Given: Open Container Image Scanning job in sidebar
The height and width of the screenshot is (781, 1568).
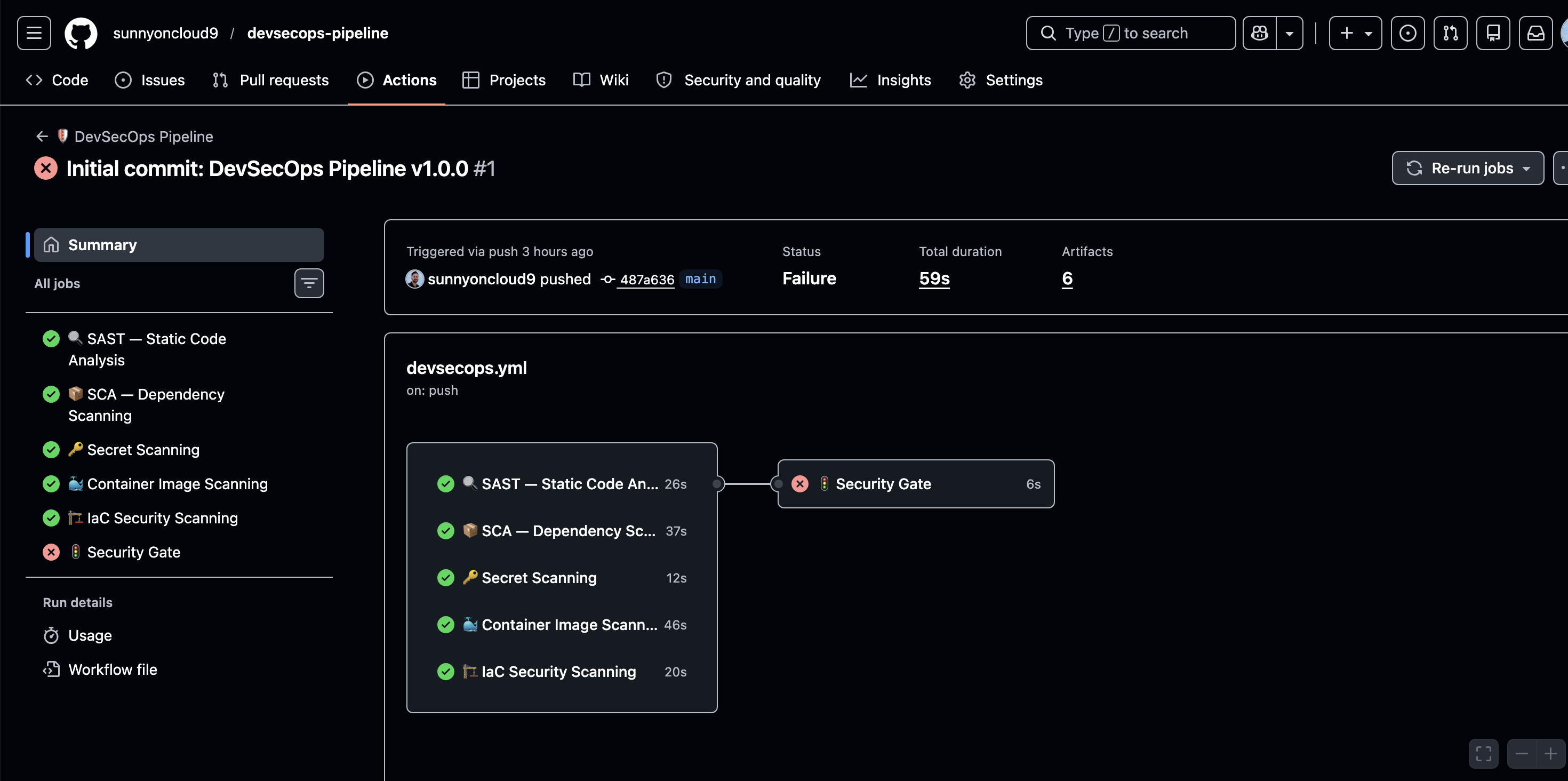Looking at the screenshot, I should 179,484.
